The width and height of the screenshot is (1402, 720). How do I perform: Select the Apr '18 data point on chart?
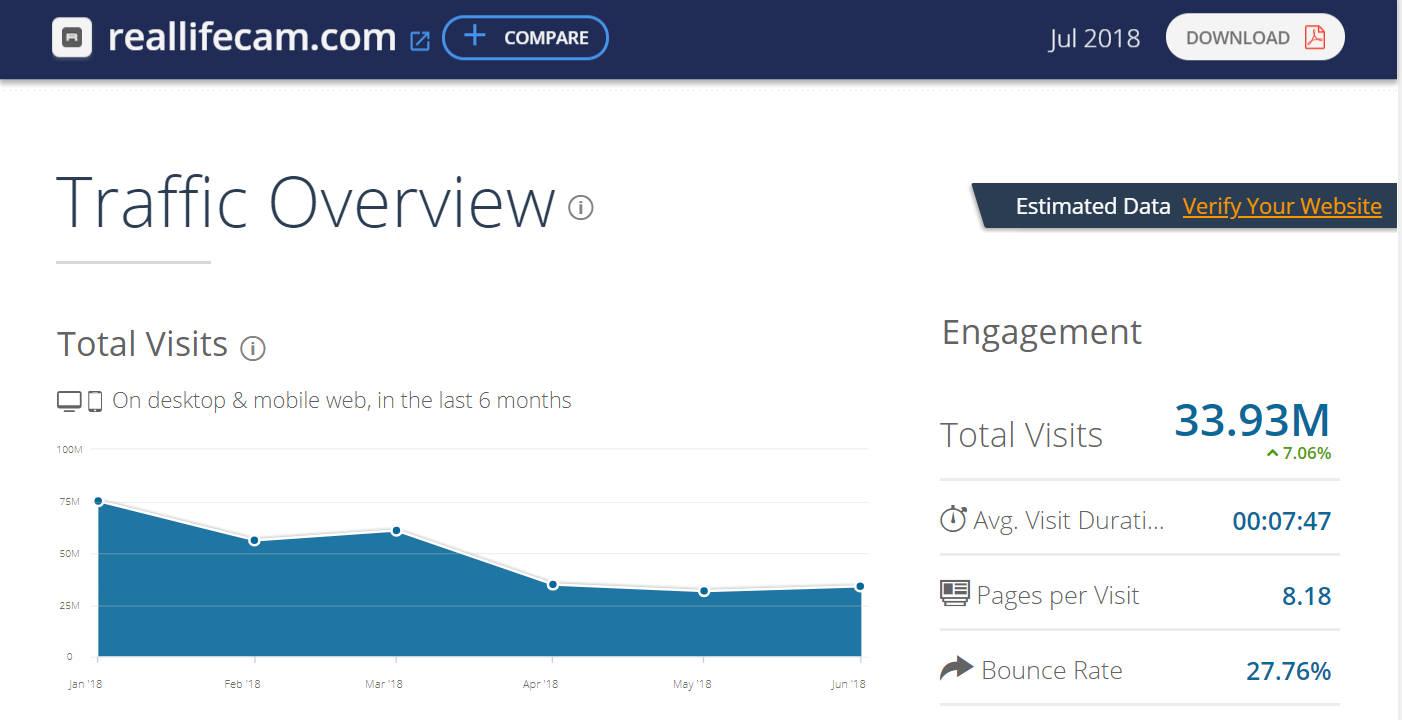click(x=553, y=585)
